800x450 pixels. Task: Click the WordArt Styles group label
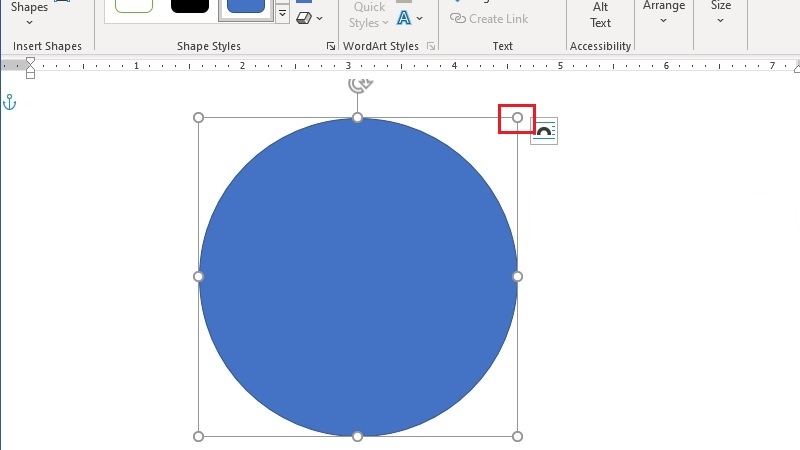(381, 46)
